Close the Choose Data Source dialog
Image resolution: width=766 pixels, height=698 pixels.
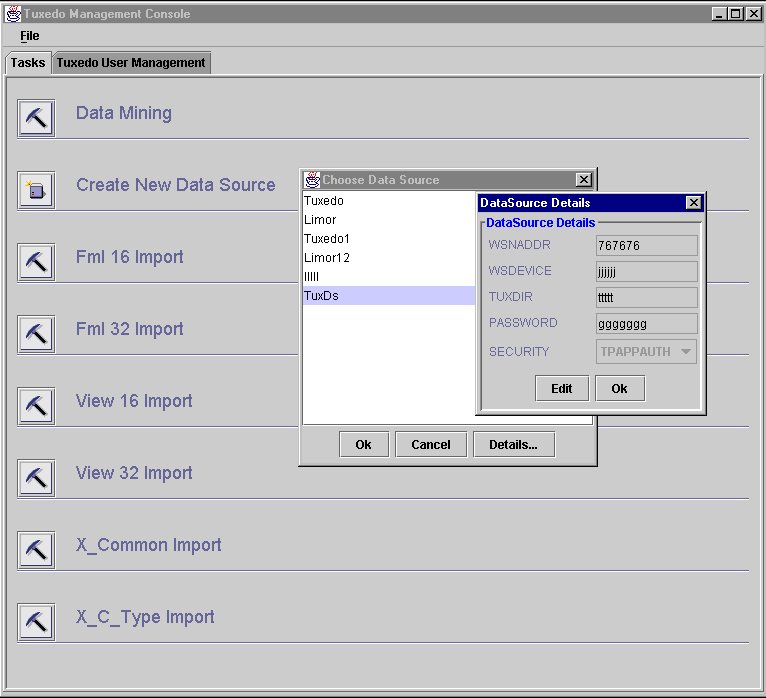(584, 180)
